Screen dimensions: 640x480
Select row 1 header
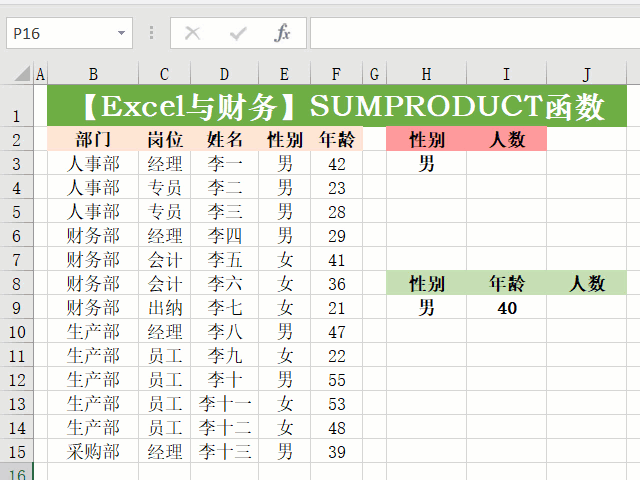click(x=16, y=106)
